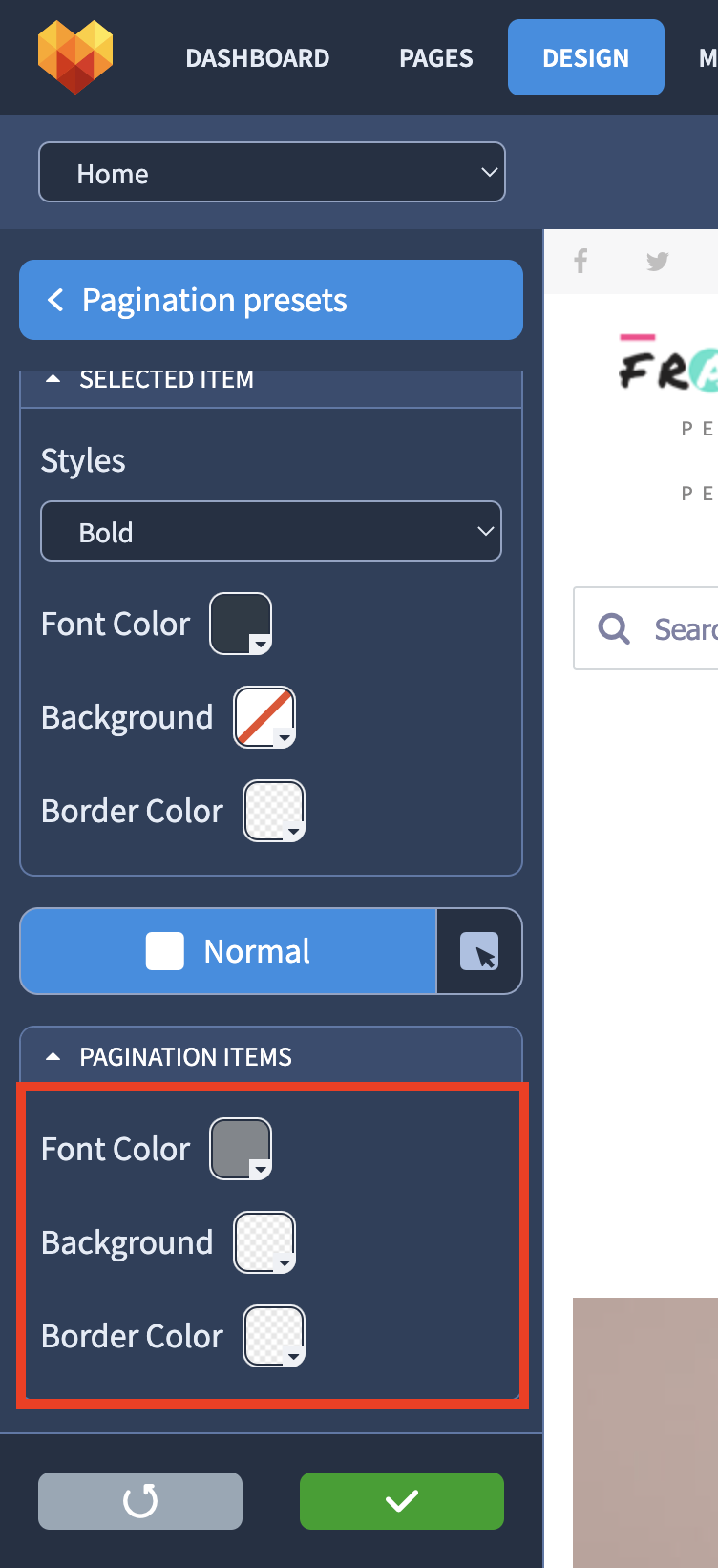Click the search magnifier icon
Image resolution: width=718 pixels, height=1568 pixels.
point(614,628)
